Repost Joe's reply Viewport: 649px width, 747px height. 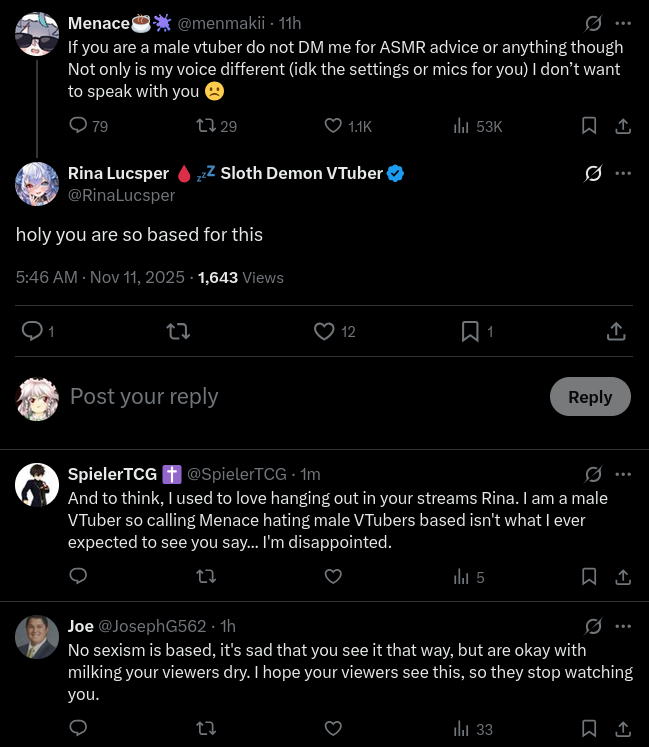pyautogui.click(x=206, y=728)
